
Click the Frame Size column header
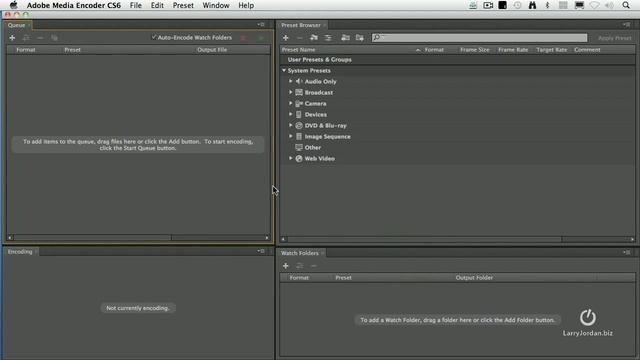[475, 50]
